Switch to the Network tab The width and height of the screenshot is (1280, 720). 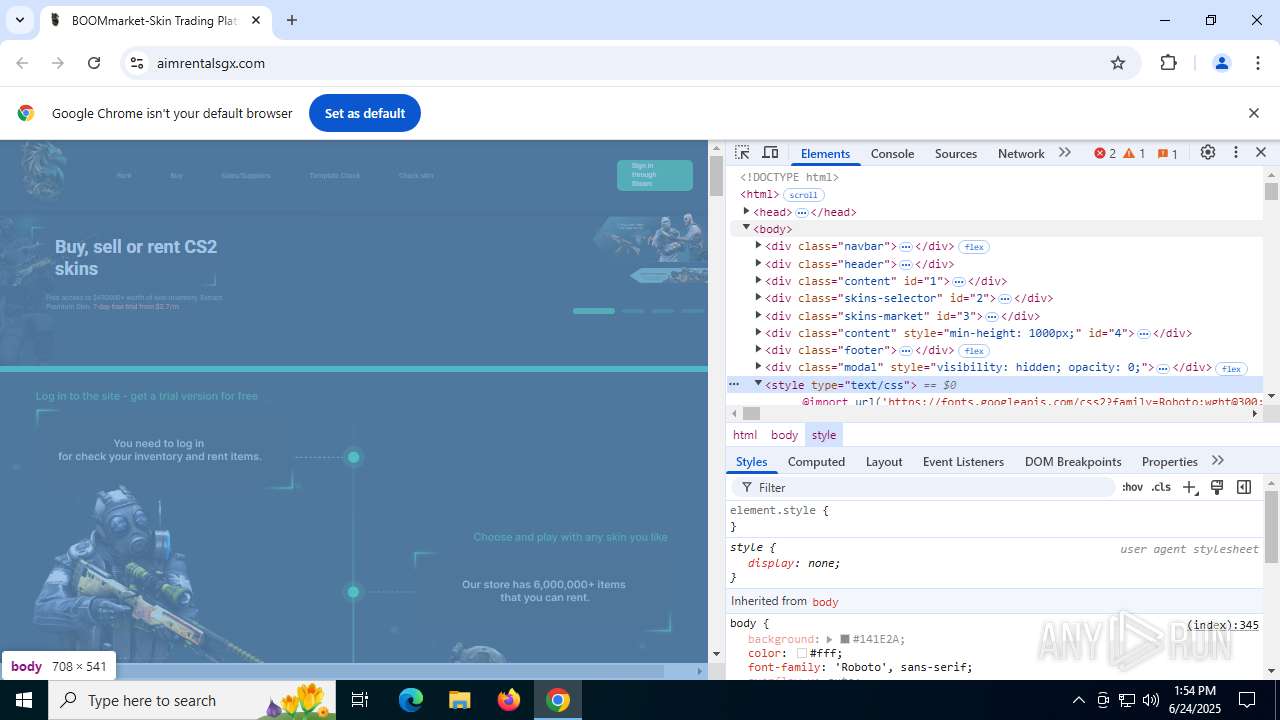[x=1021, y=153]
